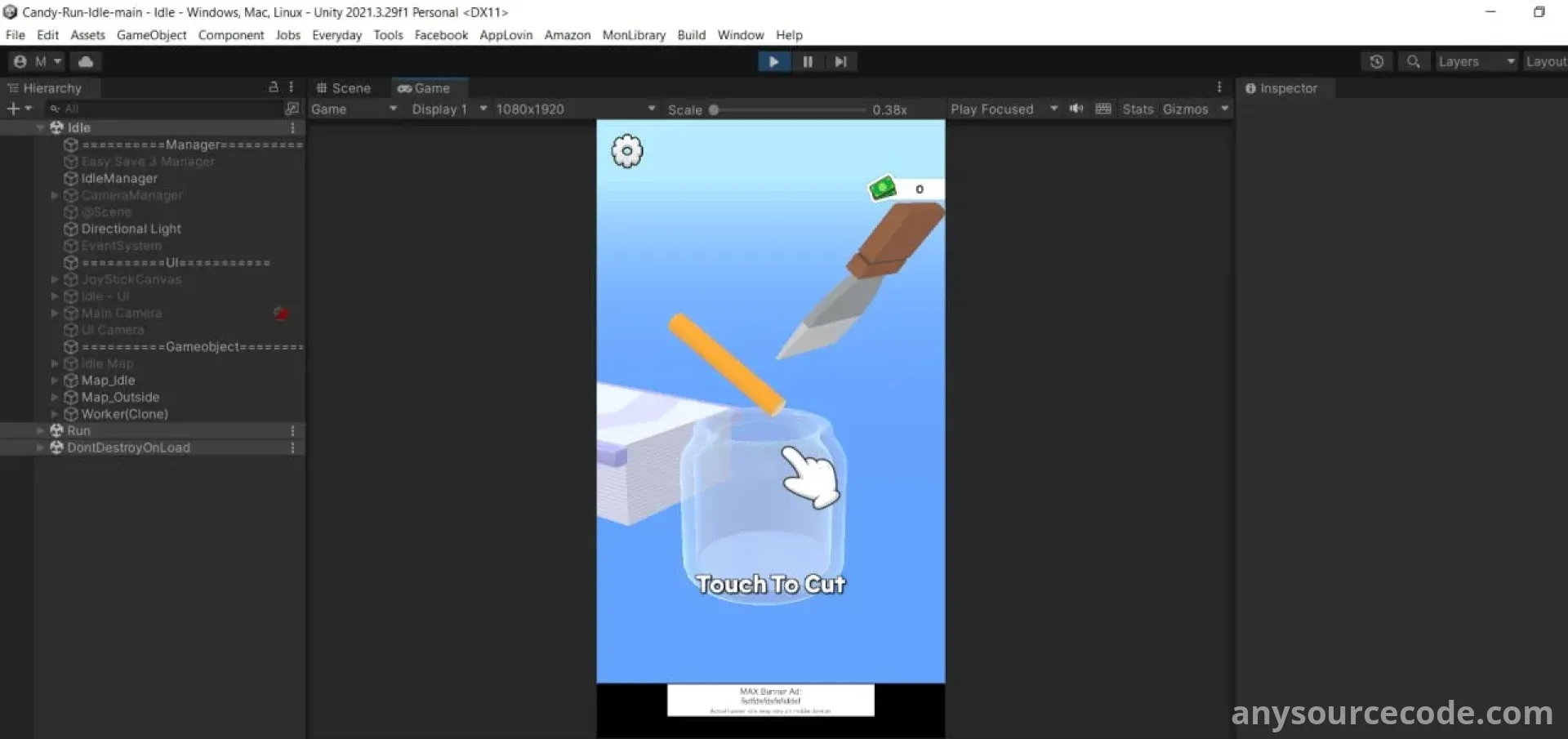The height and width of the screenshot is (739, 1568).
Task: Open the GameObject menu
Action: tap(151, 35)
